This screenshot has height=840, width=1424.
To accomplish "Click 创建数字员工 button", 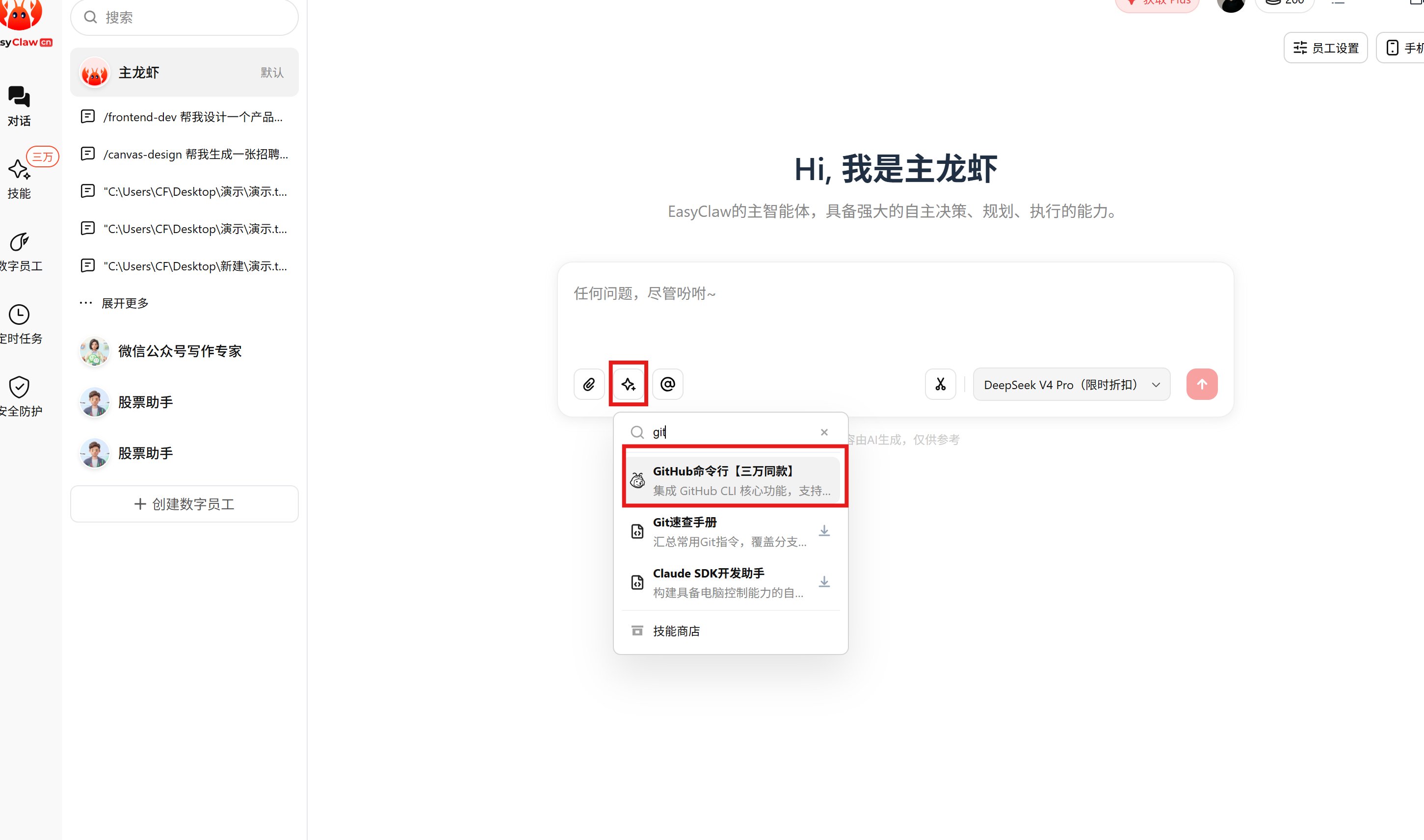I will [184, 504].
